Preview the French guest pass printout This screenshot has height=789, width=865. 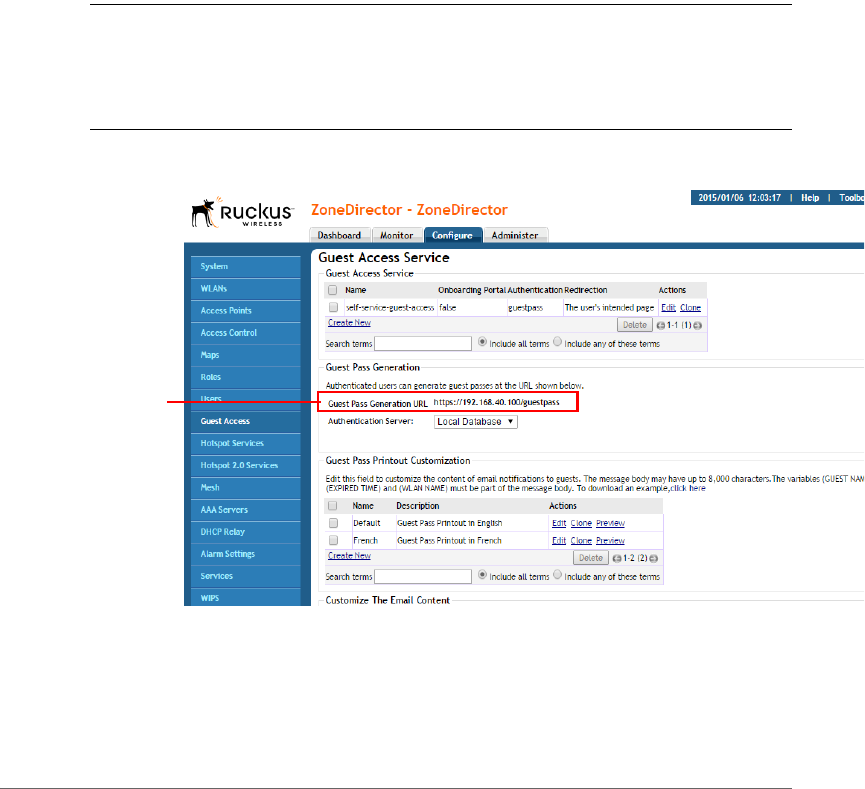610,541
